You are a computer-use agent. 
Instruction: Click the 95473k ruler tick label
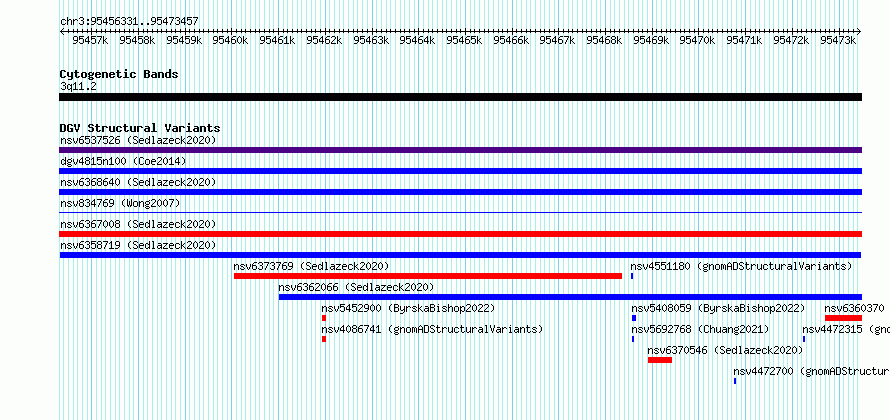(837, 40)
